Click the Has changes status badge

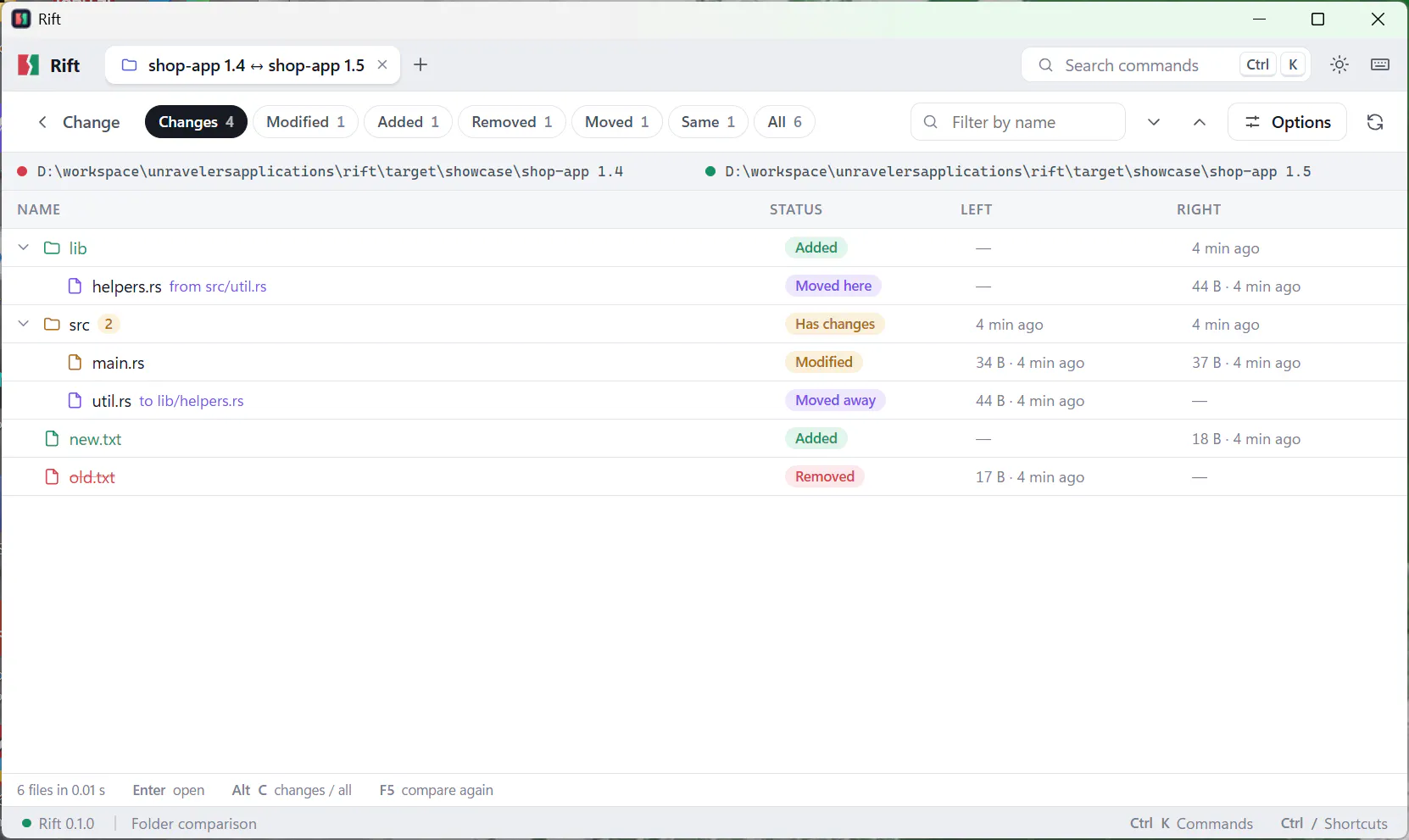835,324
